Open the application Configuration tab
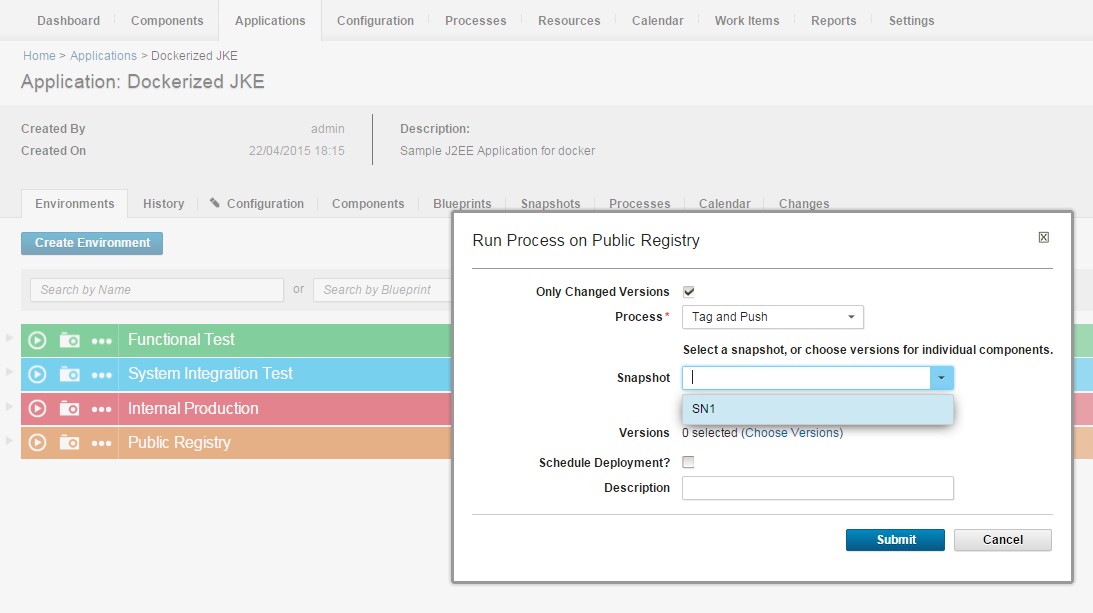 [265, 204]
